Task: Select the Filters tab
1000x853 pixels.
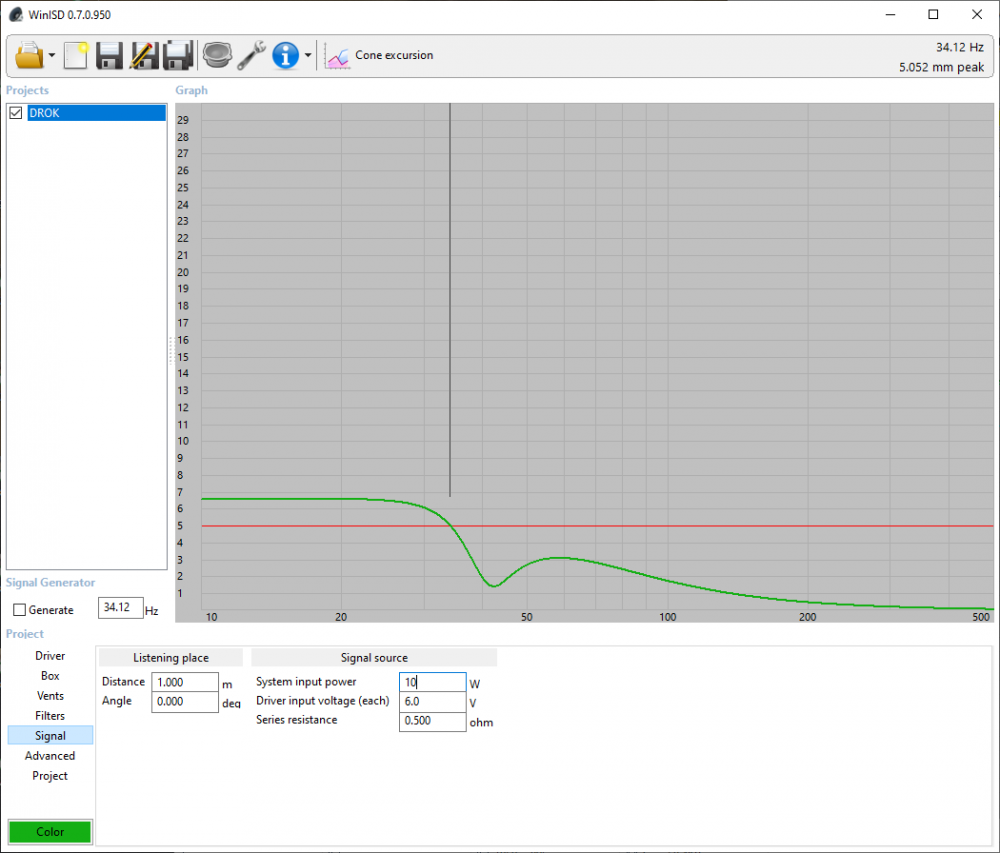Action: point(50,716)
